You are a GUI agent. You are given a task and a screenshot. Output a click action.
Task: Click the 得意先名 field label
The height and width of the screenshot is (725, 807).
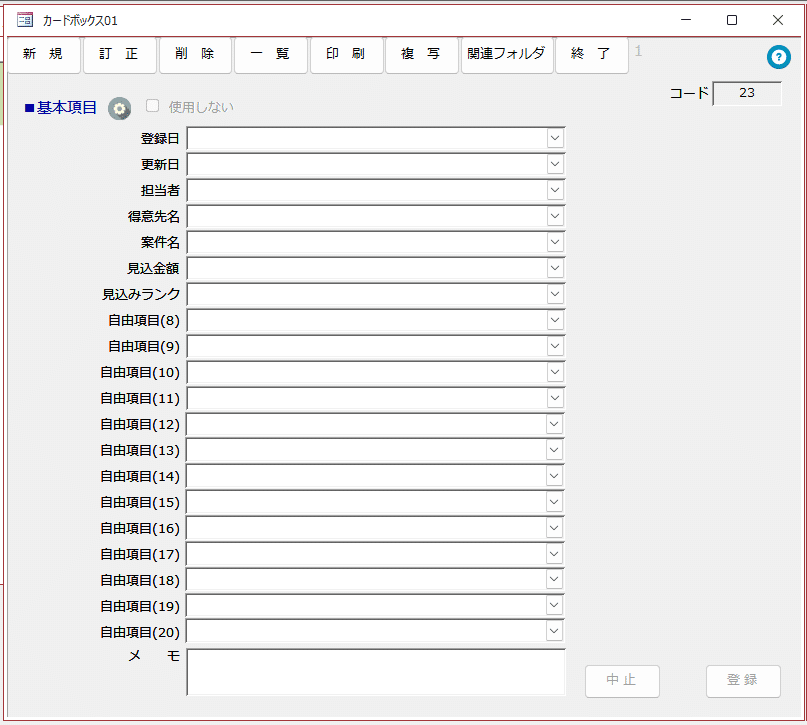154,216
